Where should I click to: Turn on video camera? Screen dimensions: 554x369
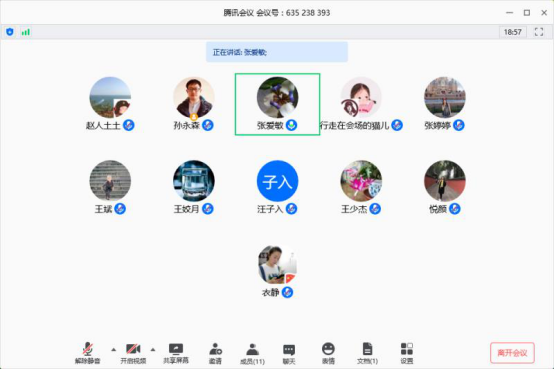133,353
